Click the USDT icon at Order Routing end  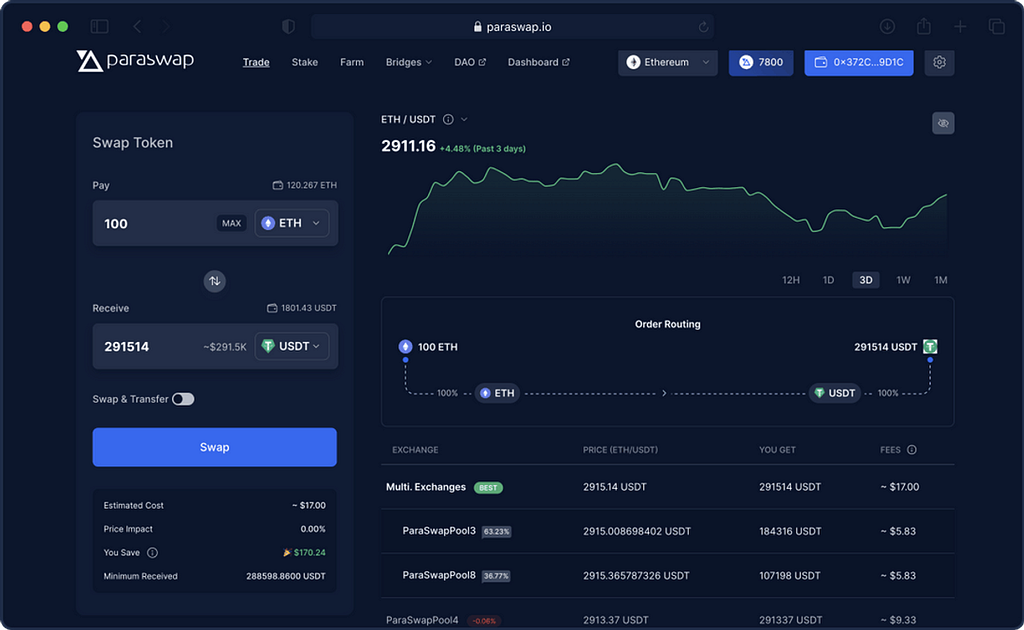(930, 347)
